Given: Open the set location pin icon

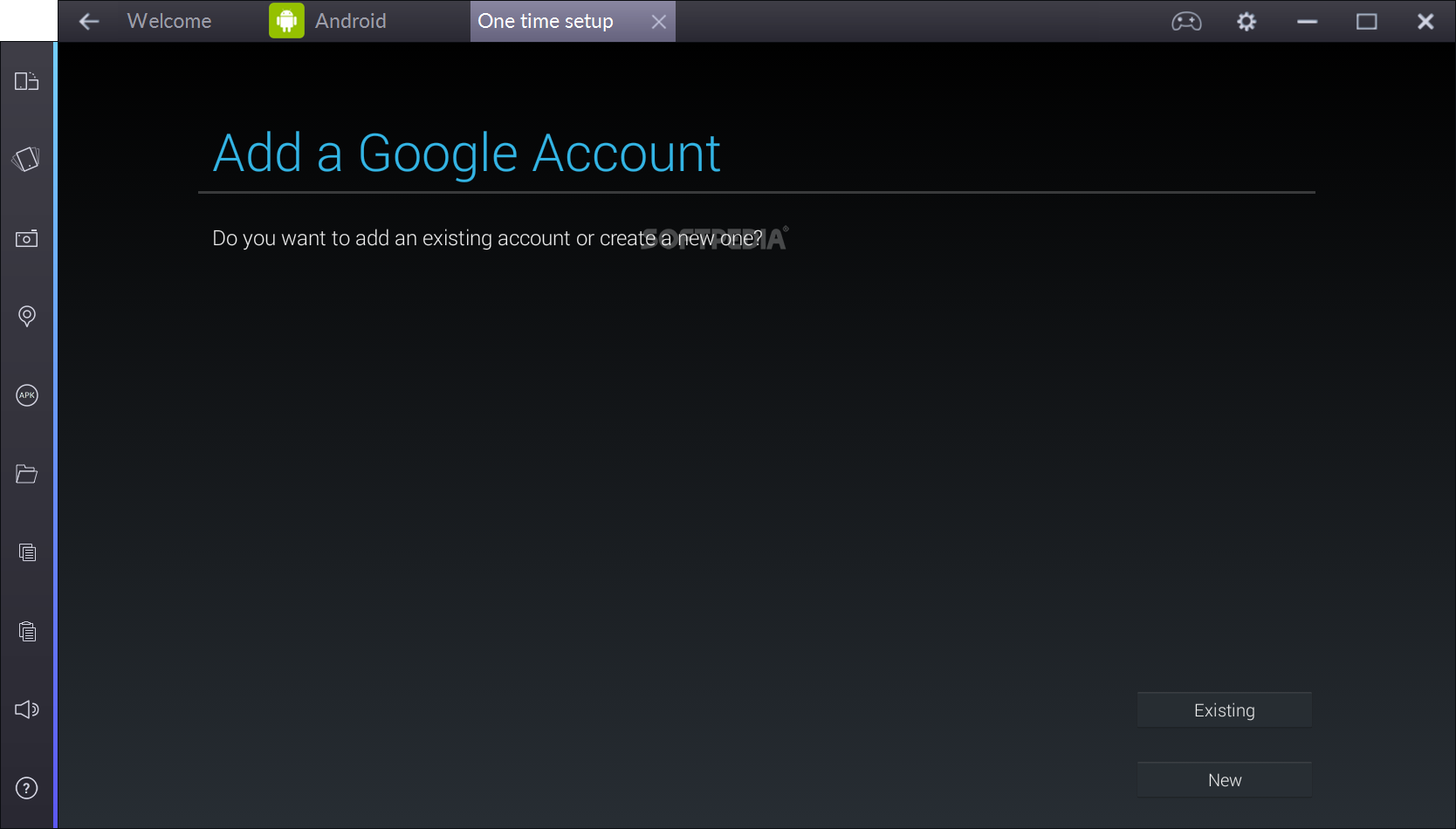Looking at the screenshot, I should coord(27,316).
